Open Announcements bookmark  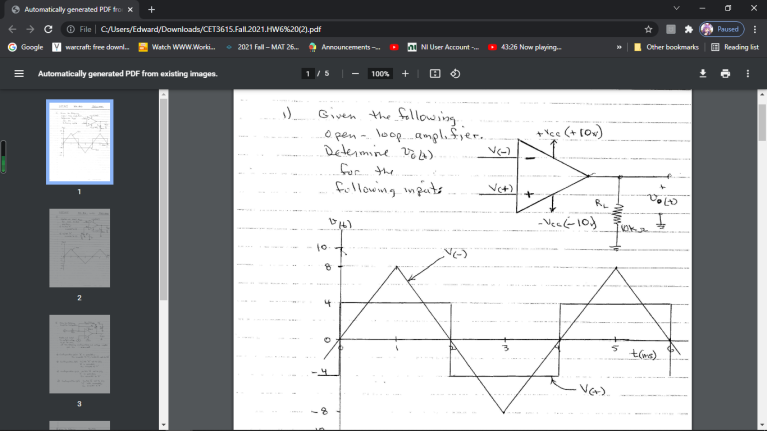[x=344, y=47]
